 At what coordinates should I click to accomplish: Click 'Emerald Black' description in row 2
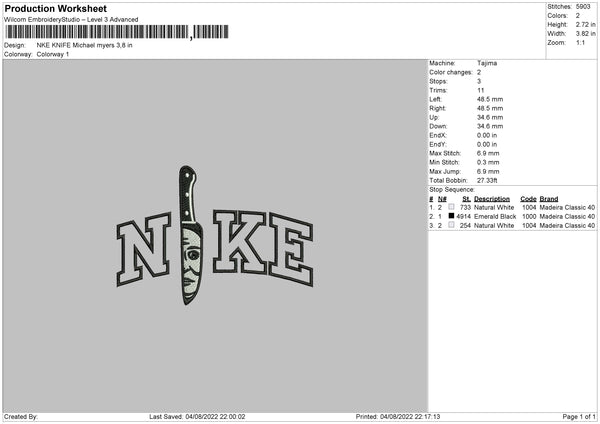495,217
